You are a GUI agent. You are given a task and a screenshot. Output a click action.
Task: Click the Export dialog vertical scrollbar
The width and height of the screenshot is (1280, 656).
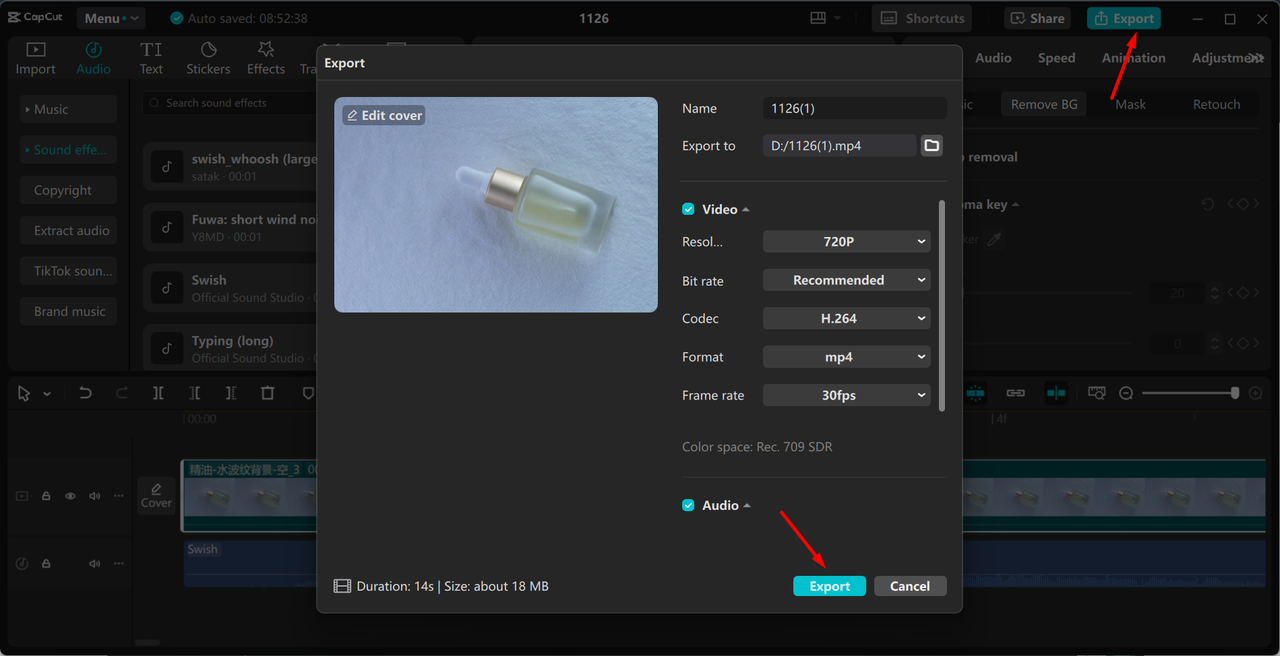941,305
